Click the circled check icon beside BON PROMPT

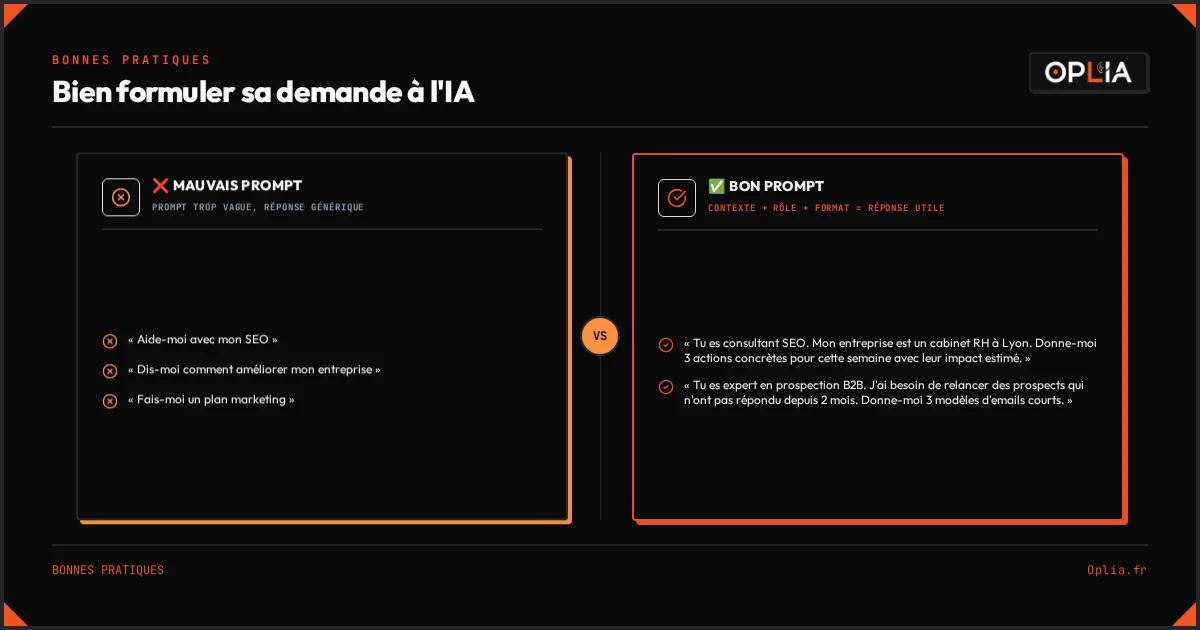677,197
